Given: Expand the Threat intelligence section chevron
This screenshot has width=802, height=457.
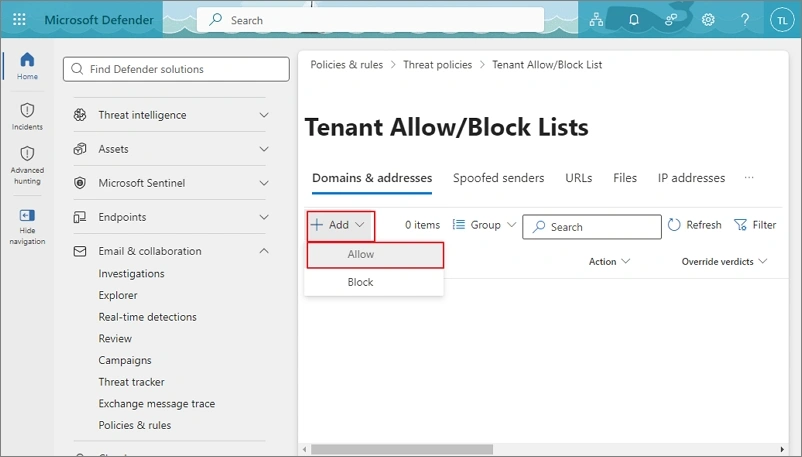Looking at the screenshot, I should coord(264,115).
